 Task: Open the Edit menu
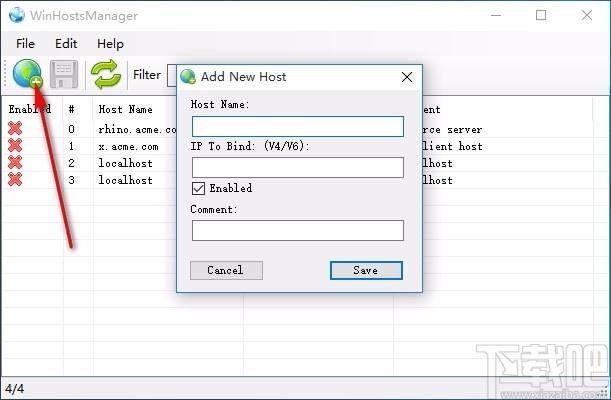66,44
